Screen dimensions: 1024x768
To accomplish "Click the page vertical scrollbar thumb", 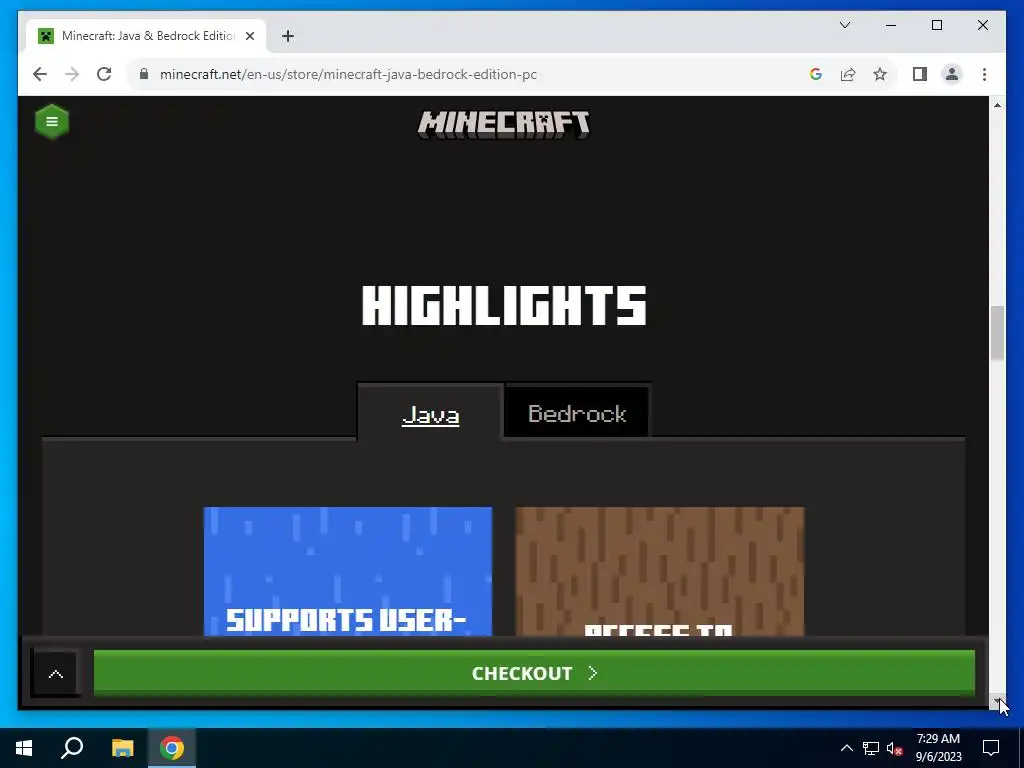I will [x=997, y=333].
